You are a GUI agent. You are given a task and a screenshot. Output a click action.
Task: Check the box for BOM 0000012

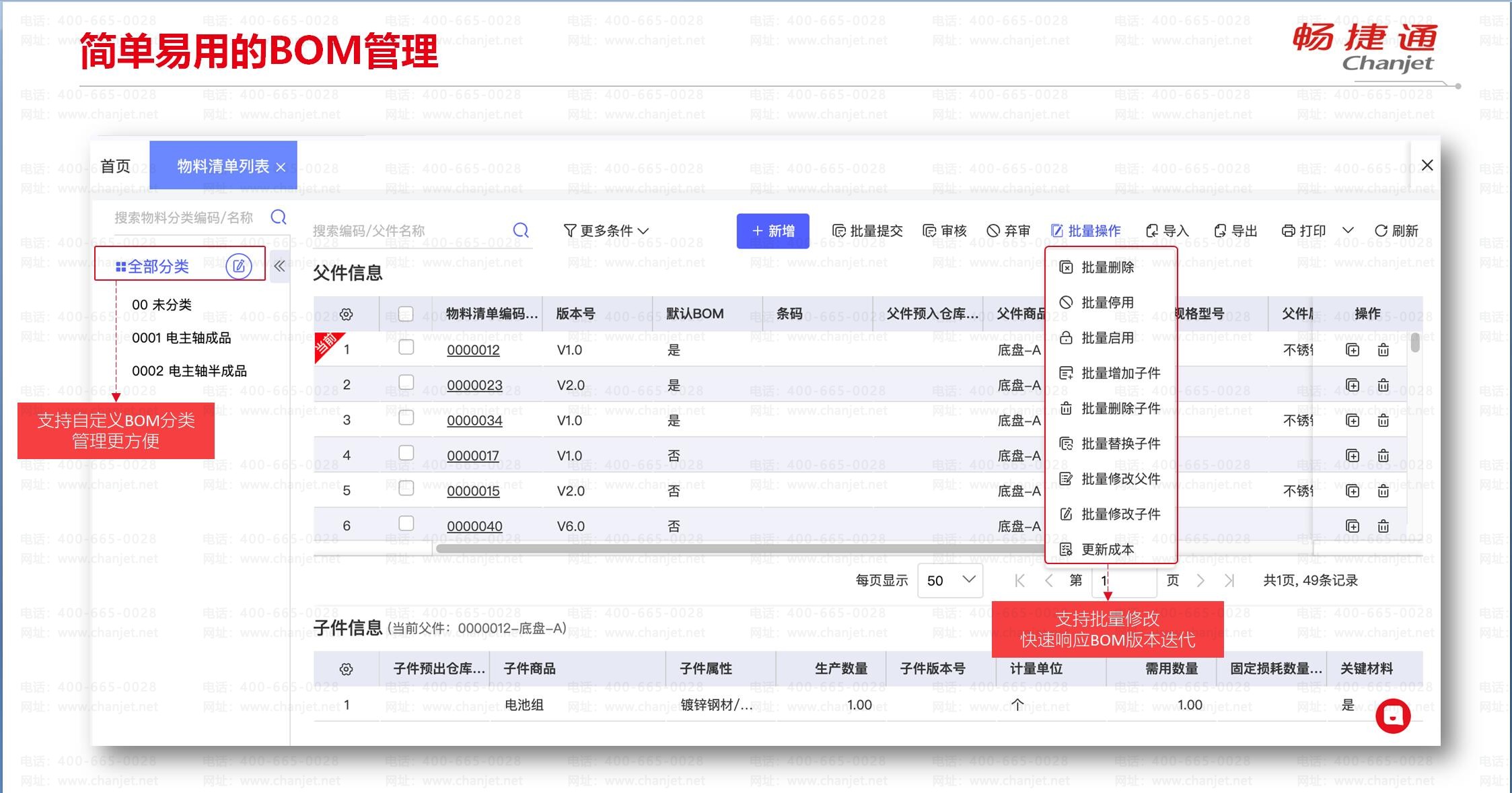click(406, 347)
